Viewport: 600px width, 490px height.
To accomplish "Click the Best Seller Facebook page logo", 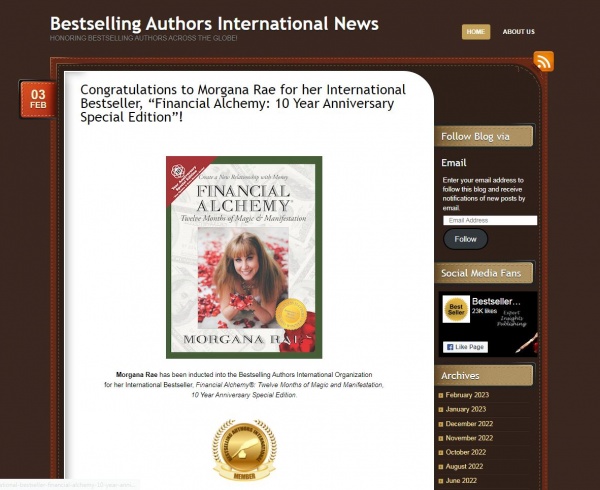I will point(456,309).
